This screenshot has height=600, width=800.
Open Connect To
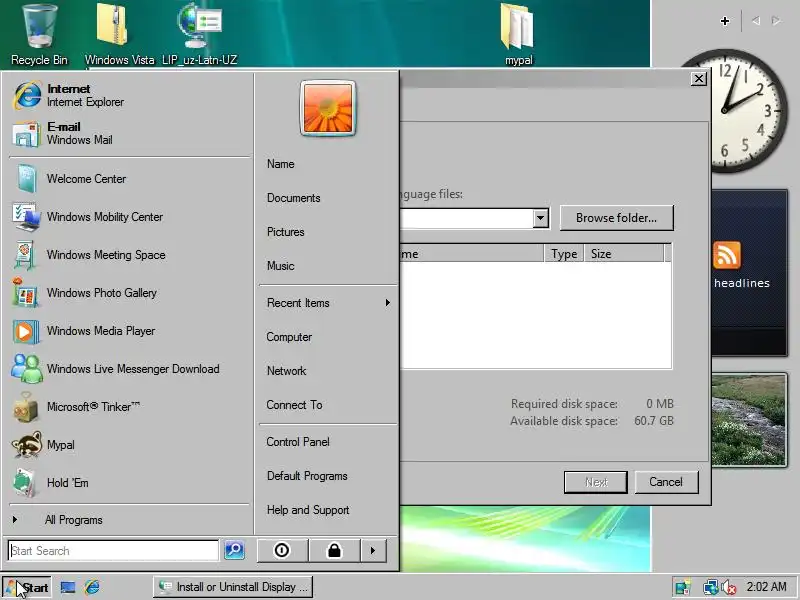328,405
